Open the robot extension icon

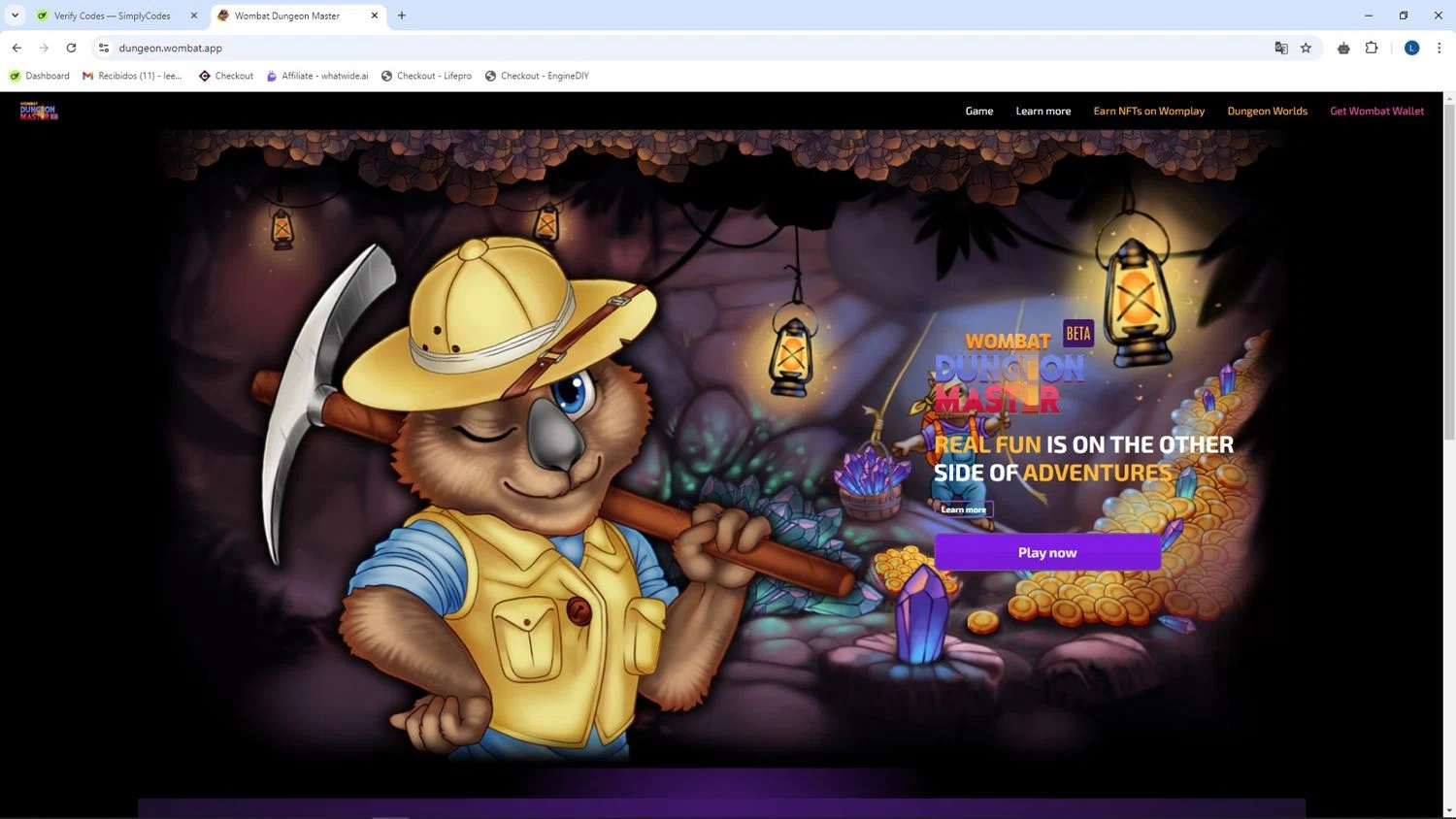tap(1343, 48)
